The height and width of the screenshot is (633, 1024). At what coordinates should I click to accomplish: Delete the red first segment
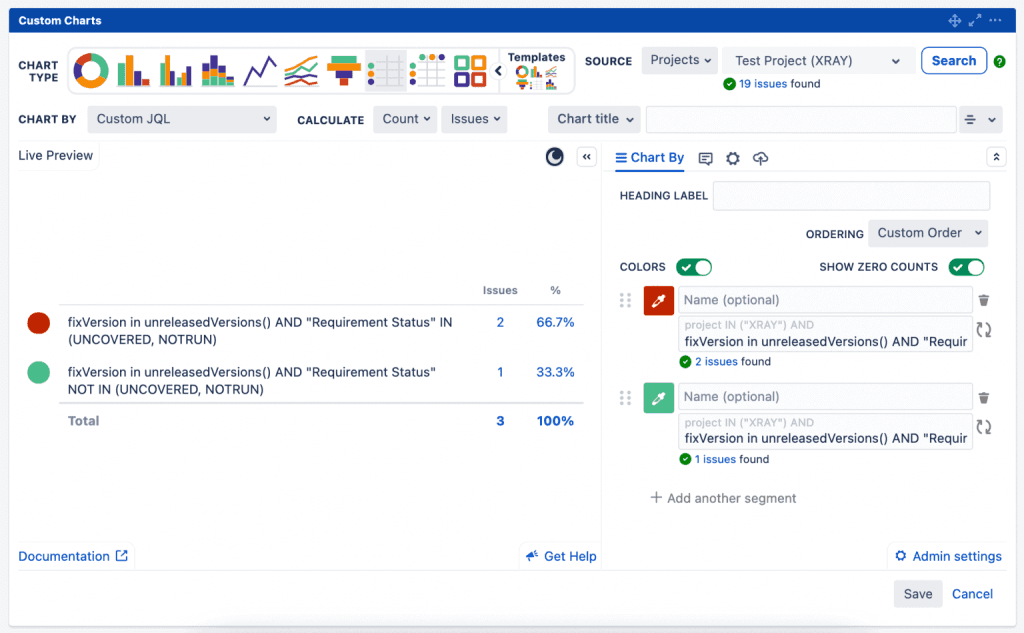click(x=984, y=300)
